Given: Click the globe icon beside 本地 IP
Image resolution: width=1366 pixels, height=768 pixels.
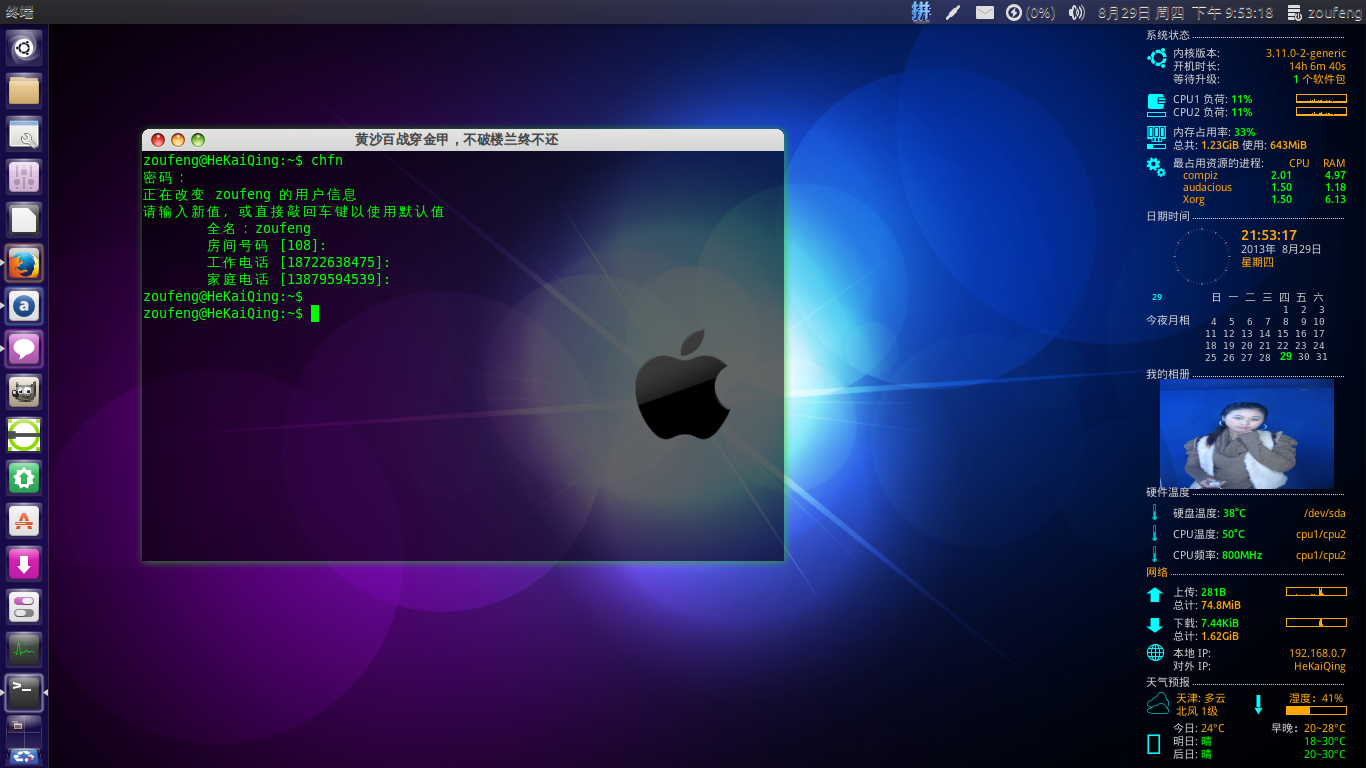Looking at the screenshot, I should pyautogui.click(x=1155, y=653).
